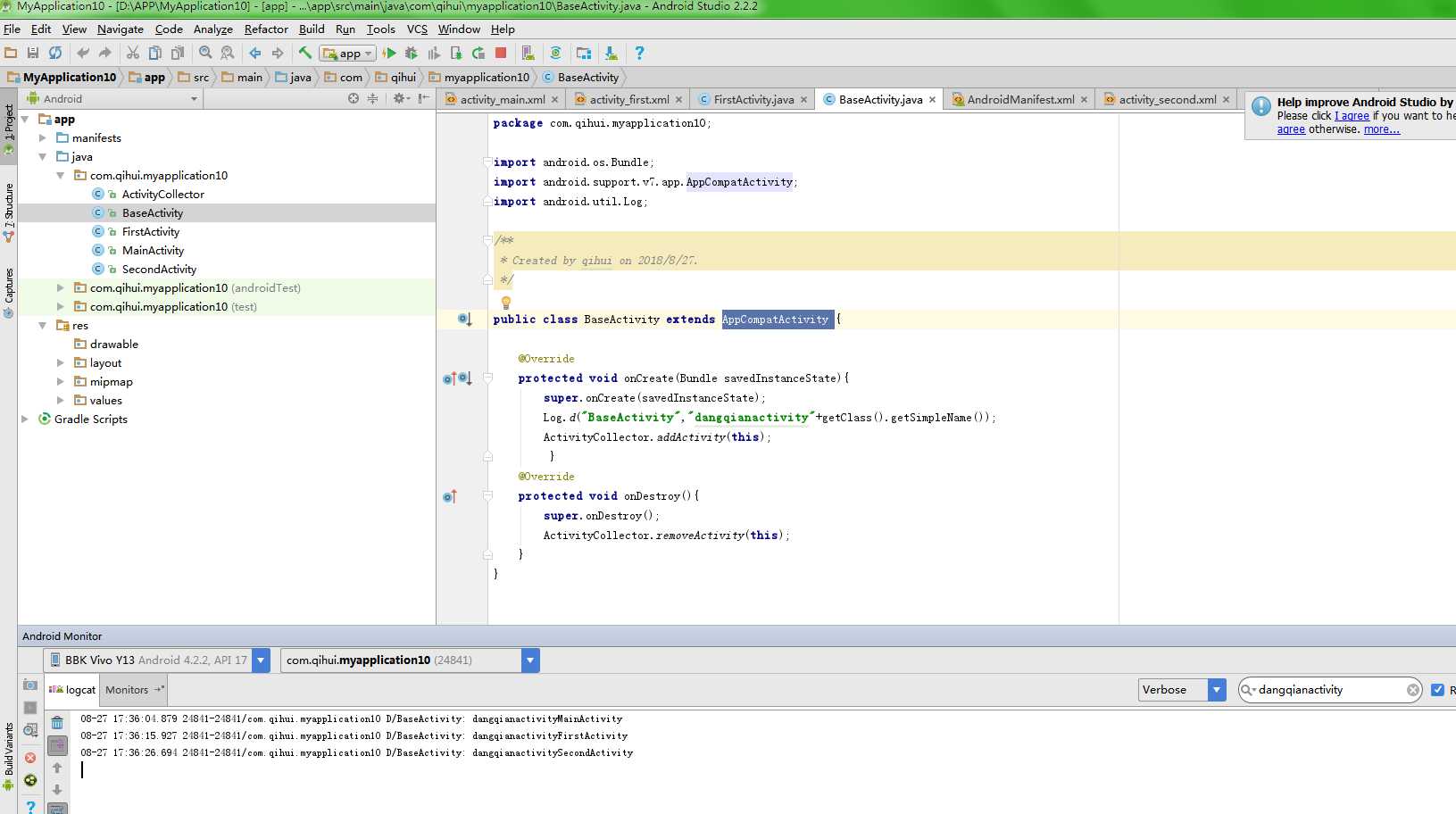Collapse the java folder
The image size is (1456, 814).
point(42,157)
